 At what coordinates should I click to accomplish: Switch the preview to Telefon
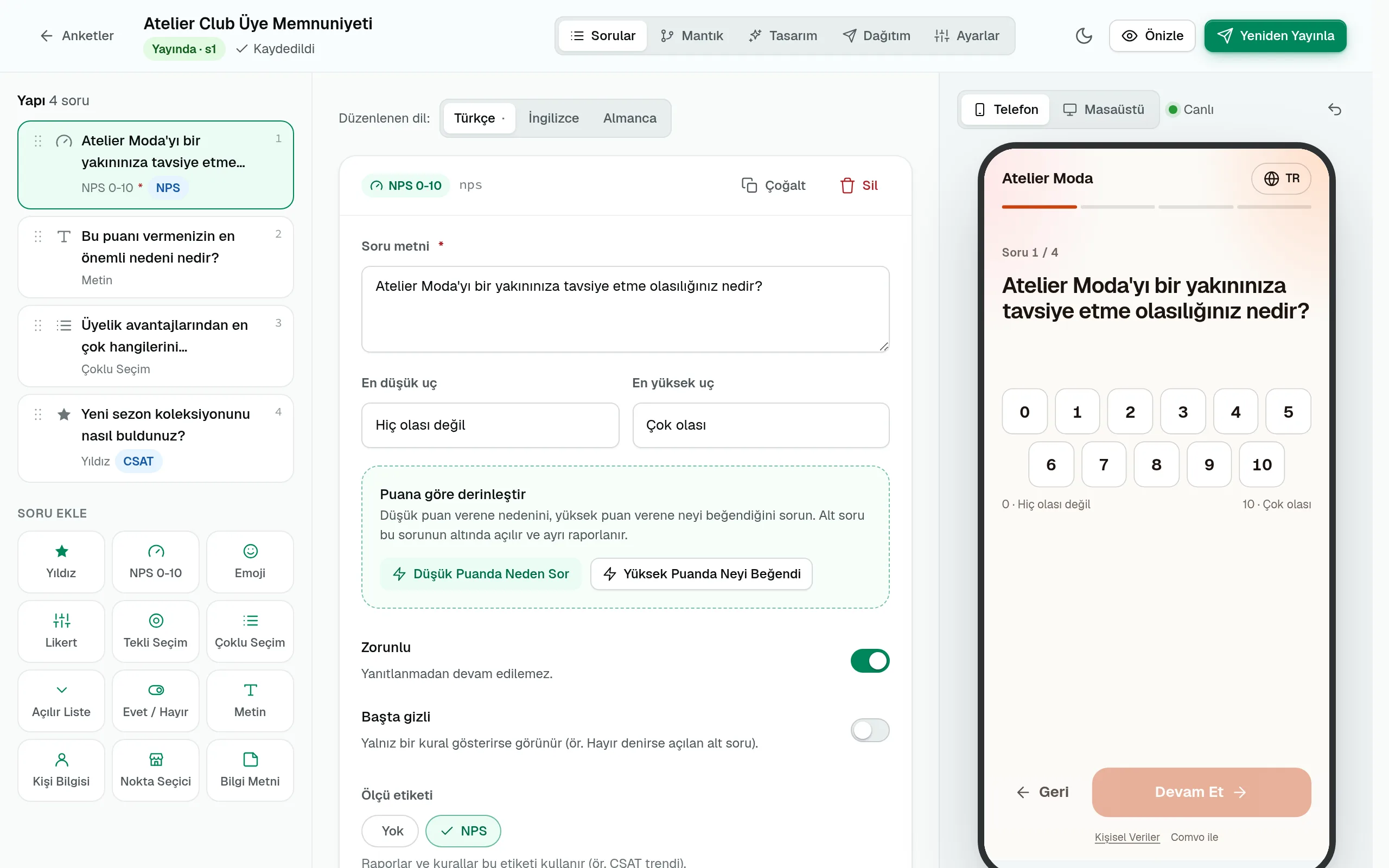click(1005, 109)
